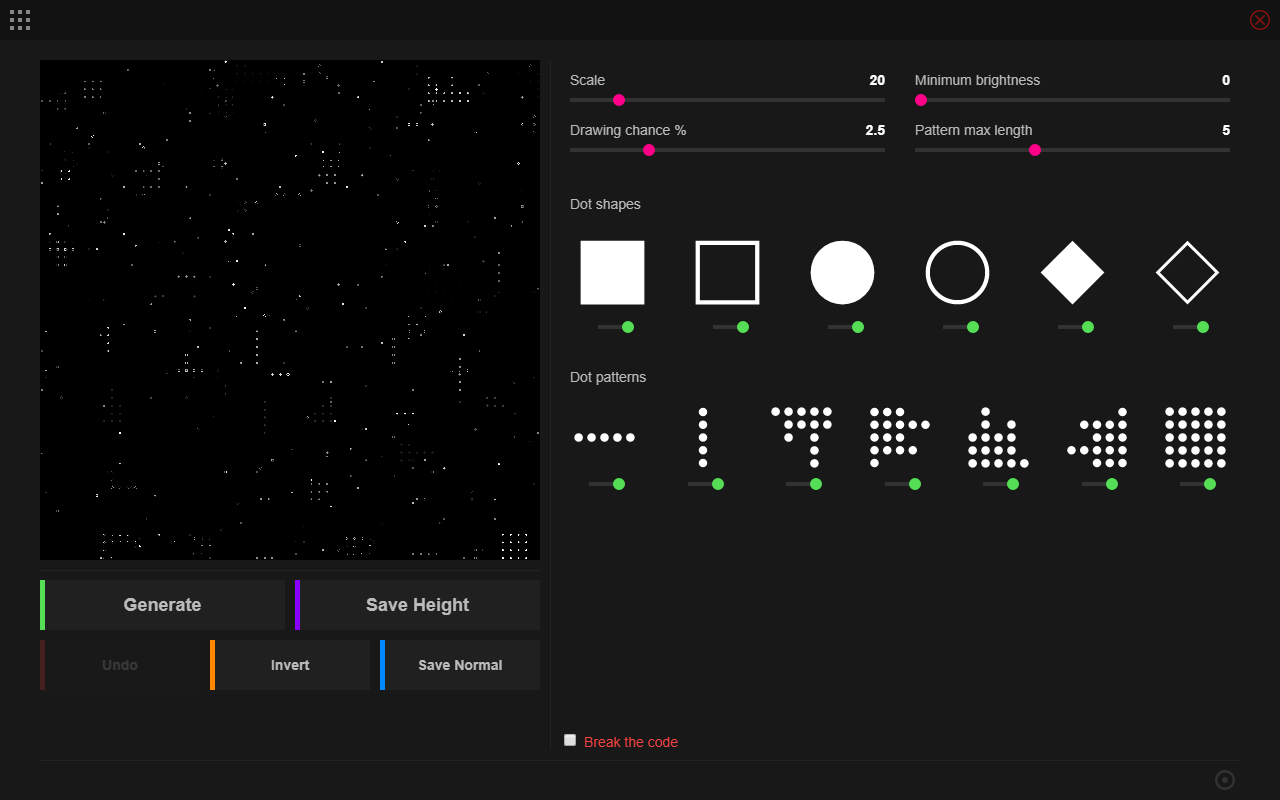The image size is (1280, 800).
Task: Open the app grid menu icon
Action: [x=20, y=20]
